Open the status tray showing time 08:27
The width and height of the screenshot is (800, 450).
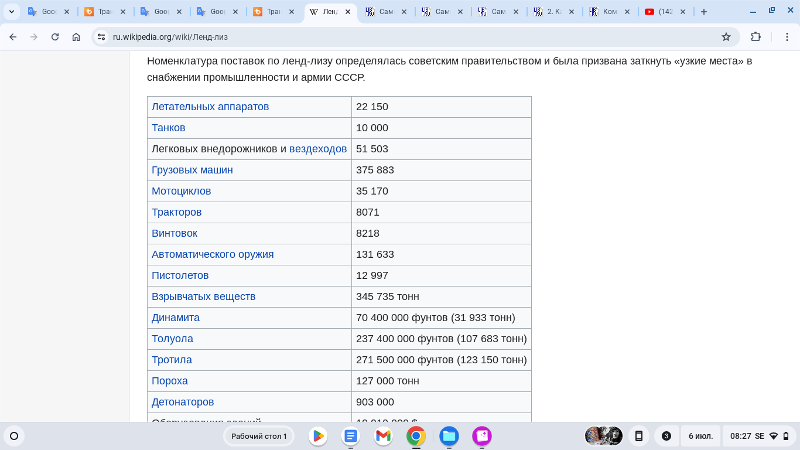pos(760,436)
